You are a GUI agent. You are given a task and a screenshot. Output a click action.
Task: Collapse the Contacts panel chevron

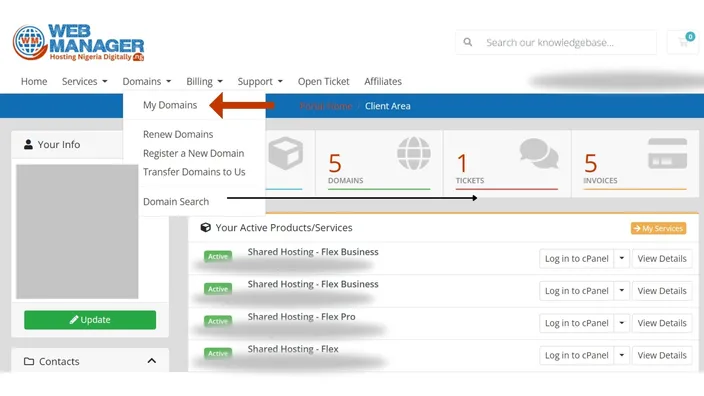click(152, 361)
